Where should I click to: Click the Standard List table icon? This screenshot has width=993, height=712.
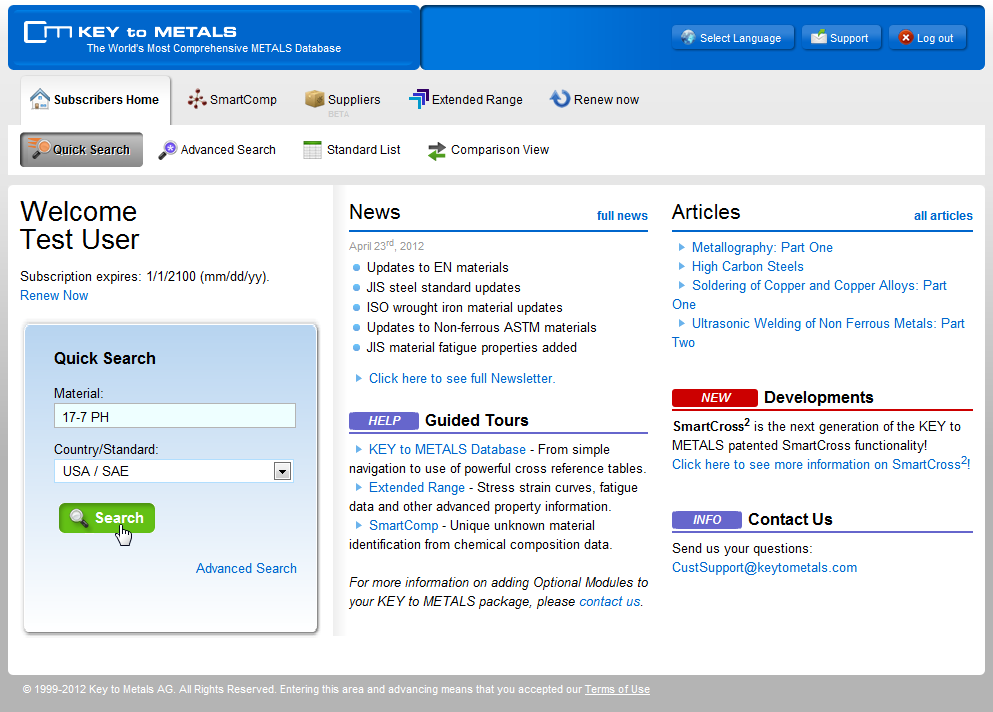[x=312, y=150]
